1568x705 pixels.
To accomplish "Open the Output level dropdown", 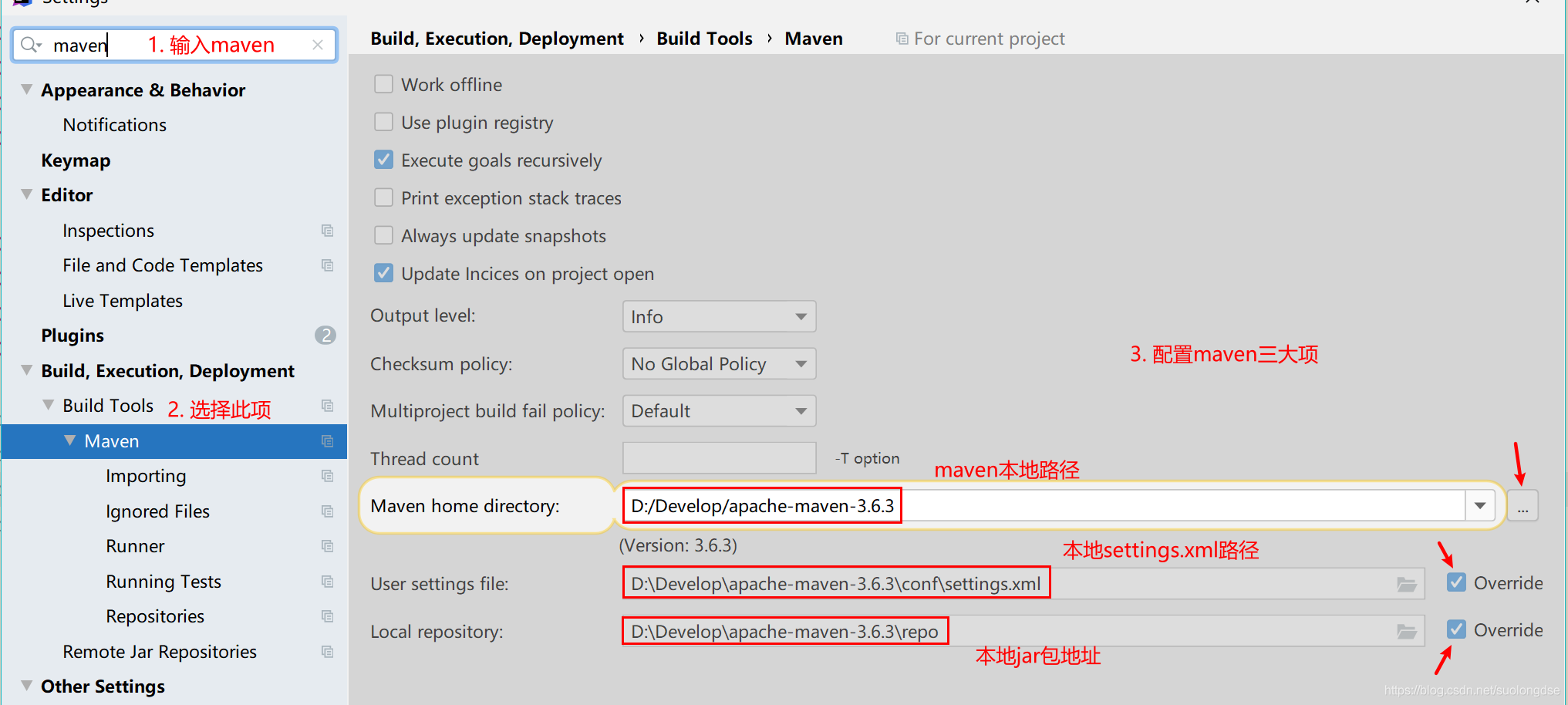I will (x=719, y=316).
